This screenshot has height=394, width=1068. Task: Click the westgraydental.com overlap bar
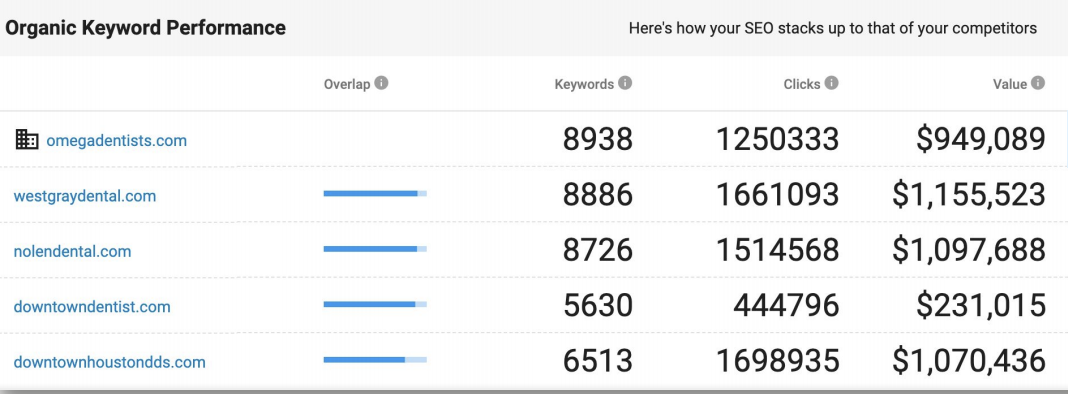click(375, 194)
